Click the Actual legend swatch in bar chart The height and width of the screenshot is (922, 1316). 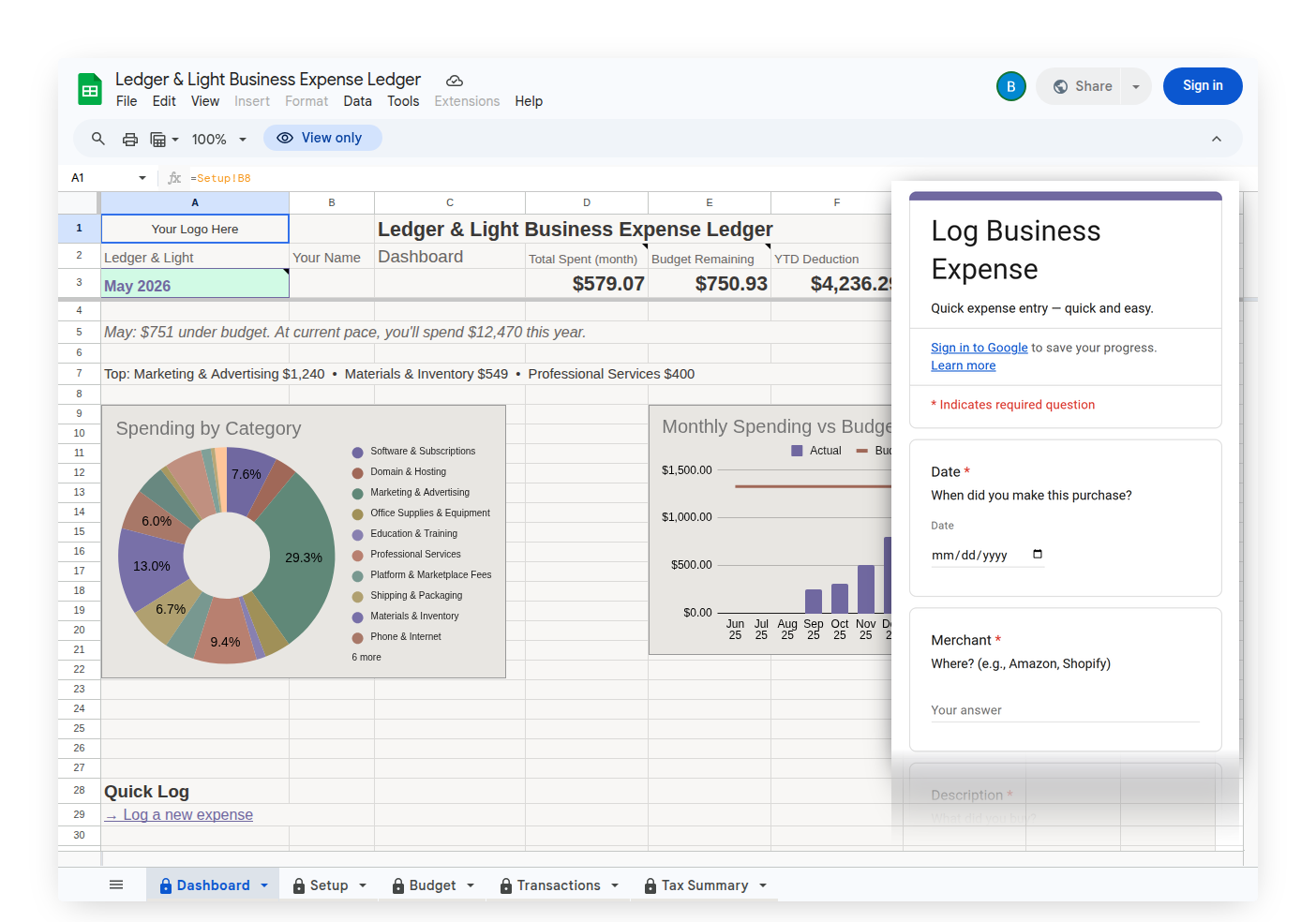point(797,451)
